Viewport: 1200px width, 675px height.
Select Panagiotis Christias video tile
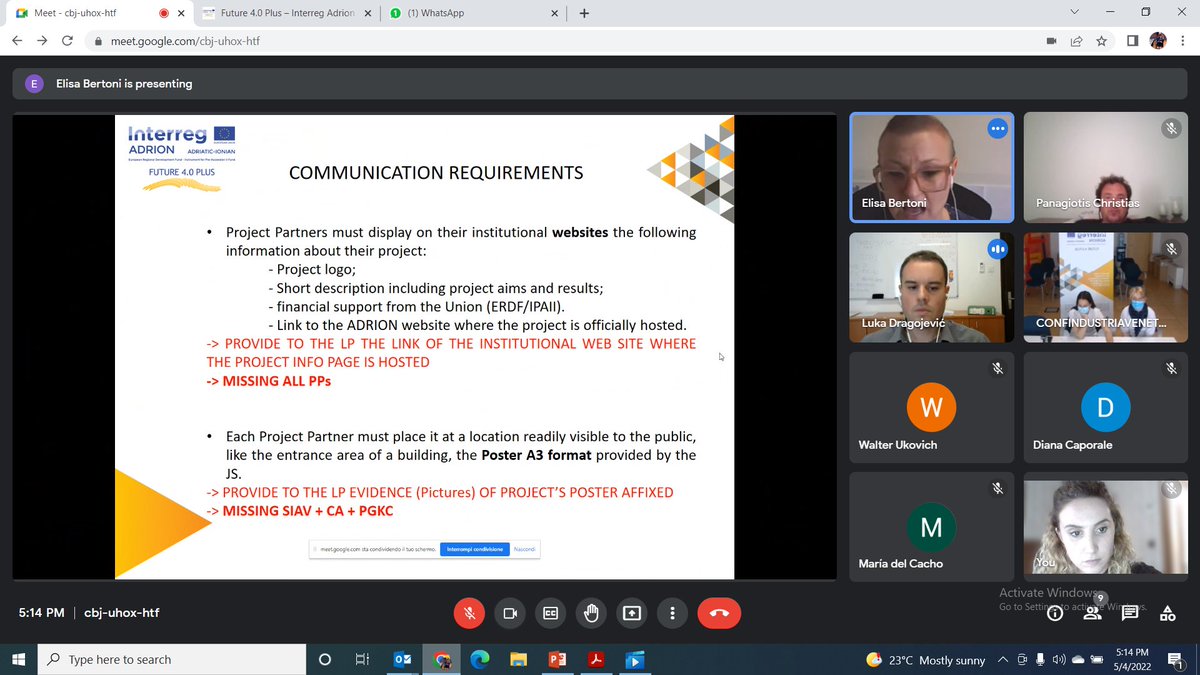click(x=1104, y=167)
